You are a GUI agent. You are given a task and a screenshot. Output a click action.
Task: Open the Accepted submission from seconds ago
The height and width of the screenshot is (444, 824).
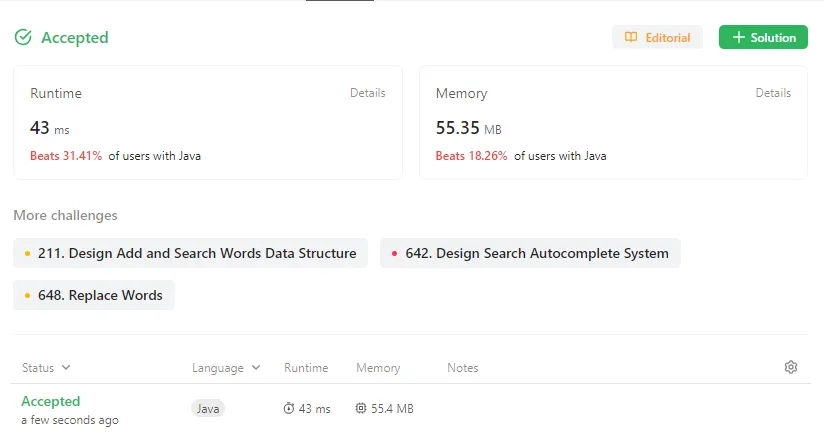pyautogui.click(x=50, y=401)
